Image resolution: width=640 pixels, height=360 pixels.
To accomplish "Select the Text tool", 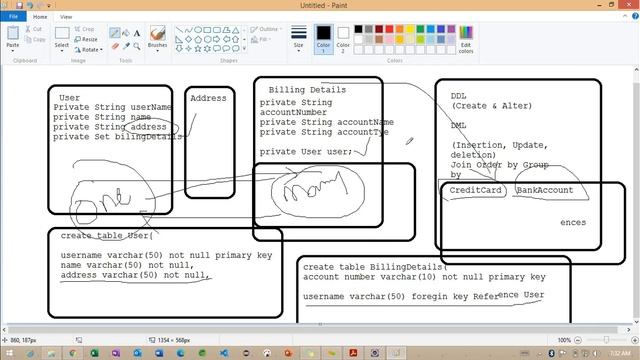I will (137, 33).
